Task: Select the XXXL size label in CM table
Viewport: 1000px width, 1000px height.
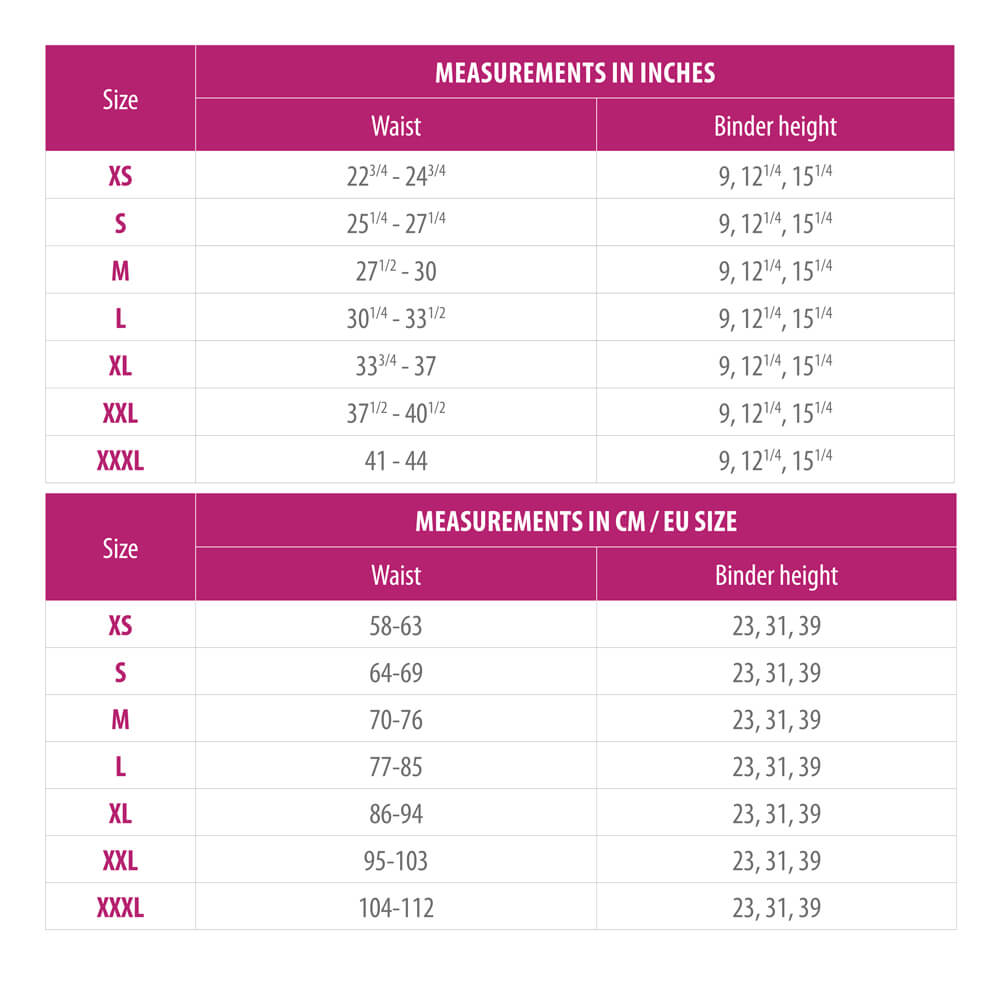Action: (120, 908)
